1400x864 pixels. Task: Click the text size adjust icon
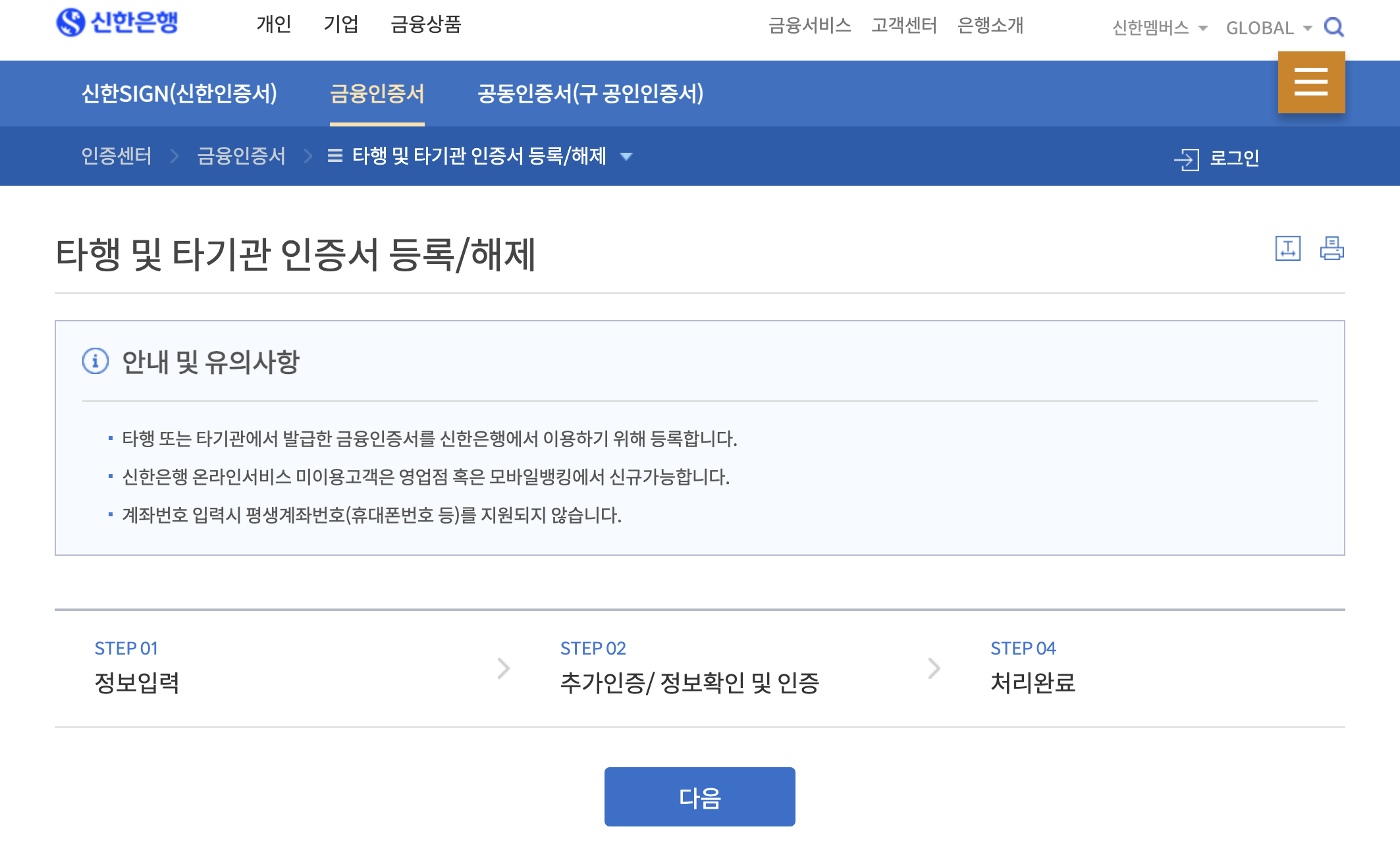1287,248
